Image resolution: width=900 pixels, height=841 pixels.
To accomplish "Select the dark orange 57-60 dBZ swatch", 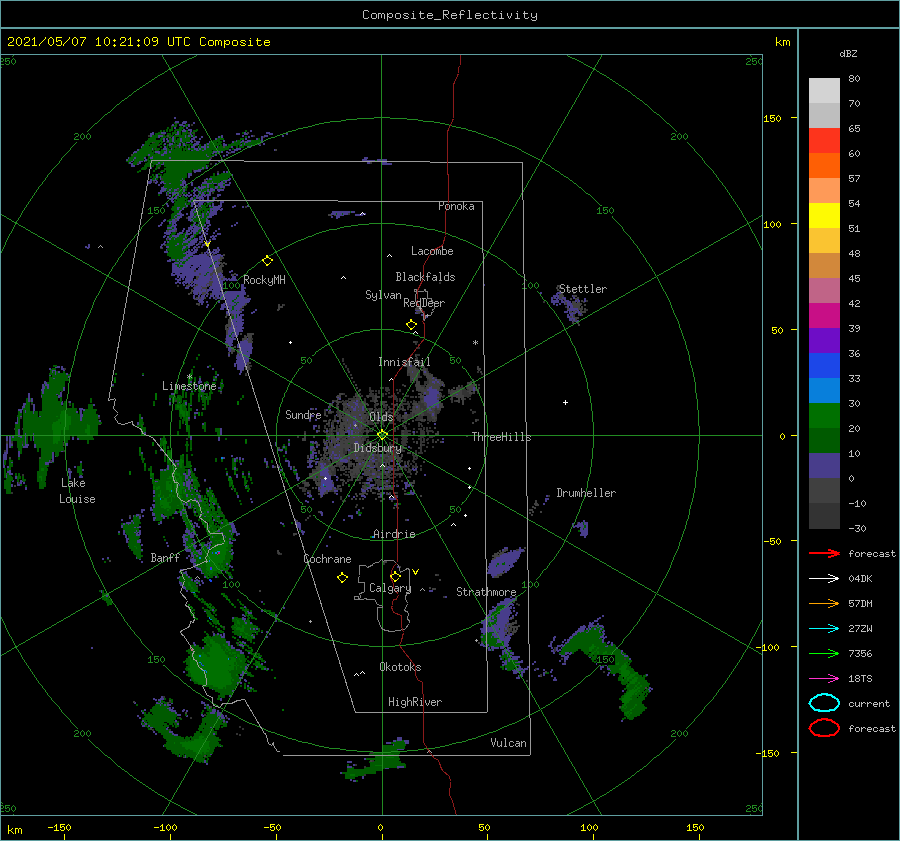I will click(x=824, y=165).
